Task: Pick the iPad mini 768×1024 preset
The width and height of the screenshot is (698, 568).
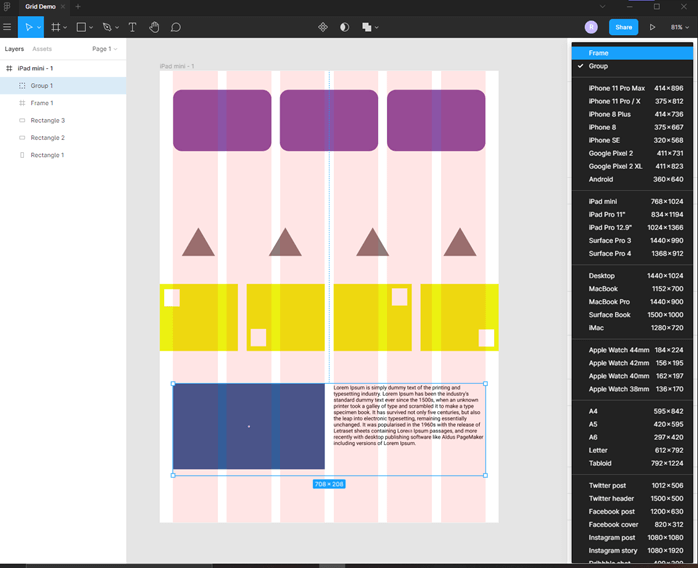Action: (x=631, y=201)
